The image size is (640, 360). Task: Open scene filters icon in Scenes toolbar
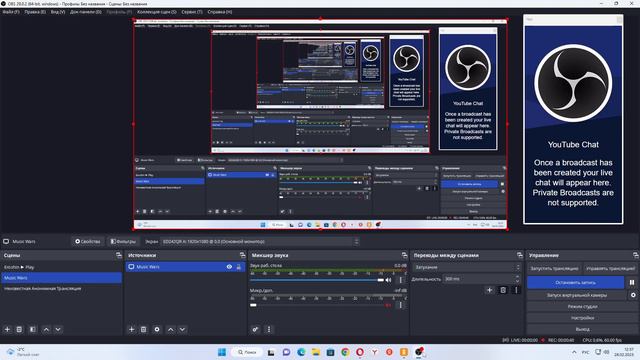pyautogui.click(x=33, y=329)
